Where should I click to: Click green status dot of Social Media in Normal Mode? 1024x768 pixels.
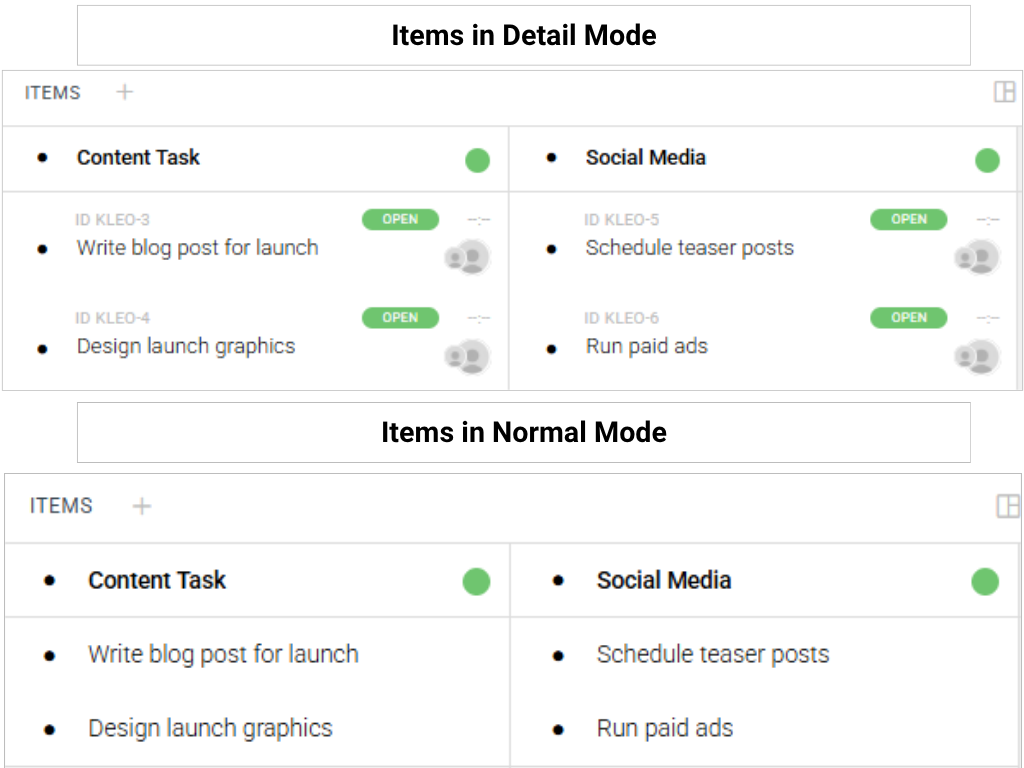pyautogui.click(x=985, y=582)
